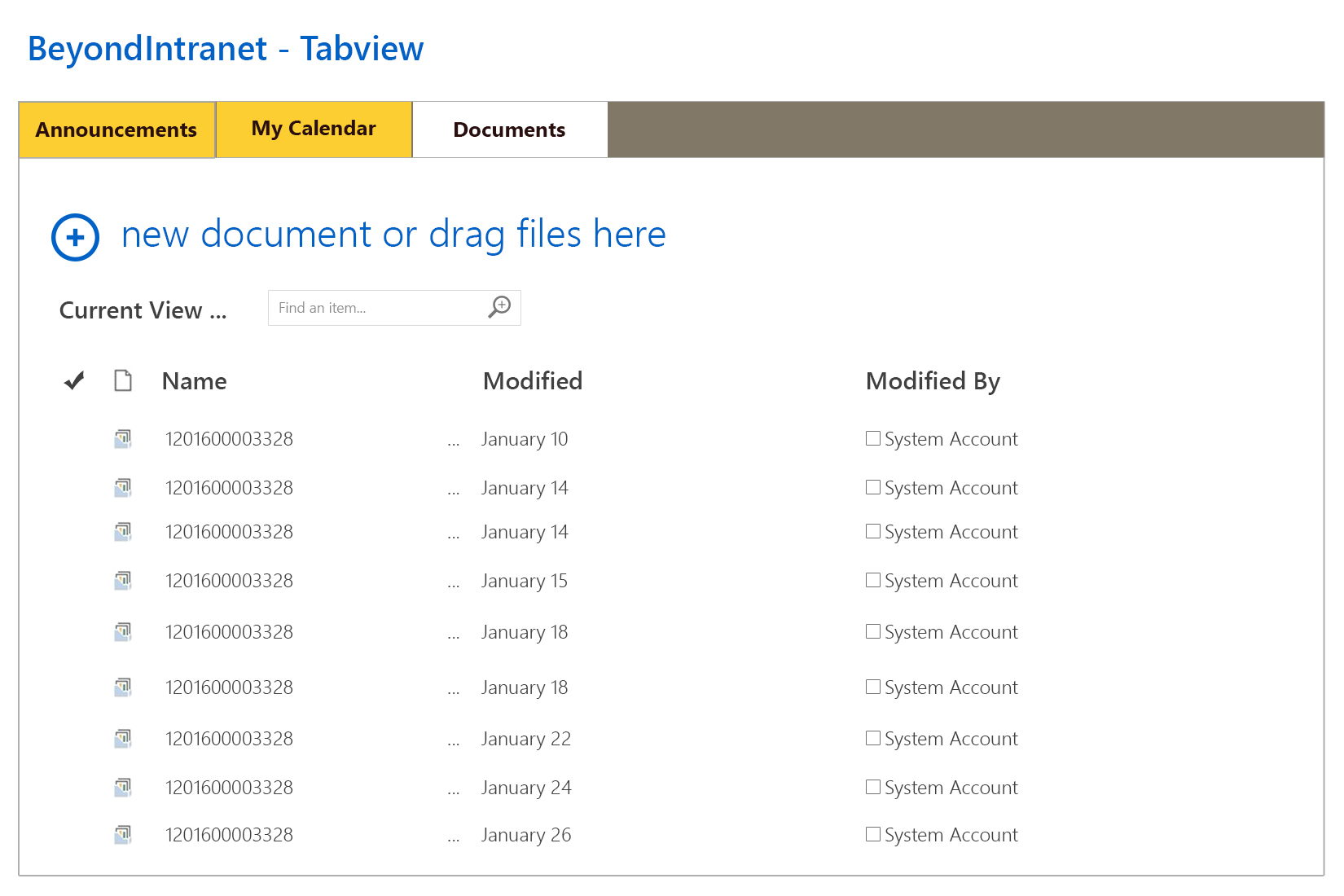Click the file icon in January 15 row

coord(123,581)
